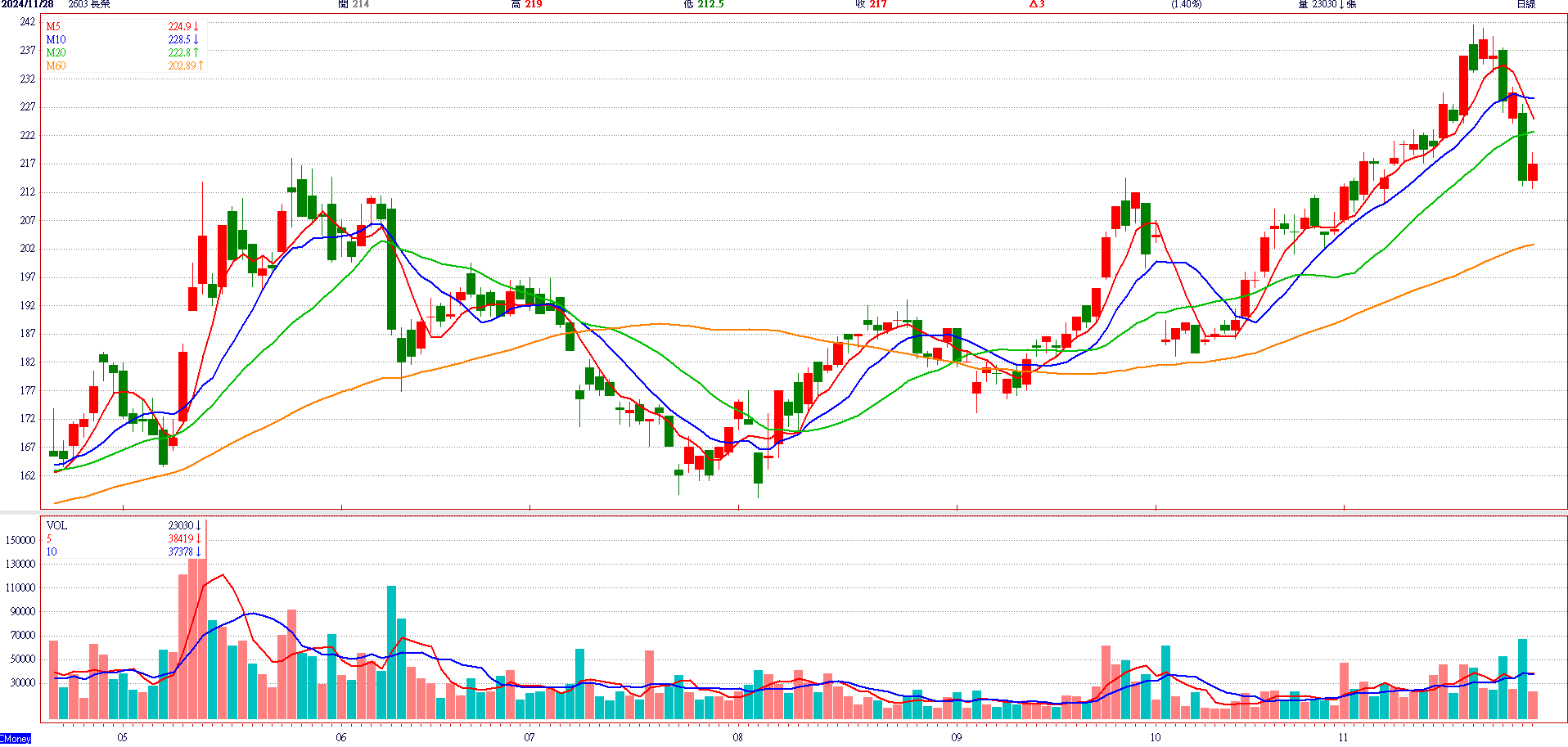Click the 30000 volume axis label
This screenshot has width=1568, height=747.
coord(23,683)
